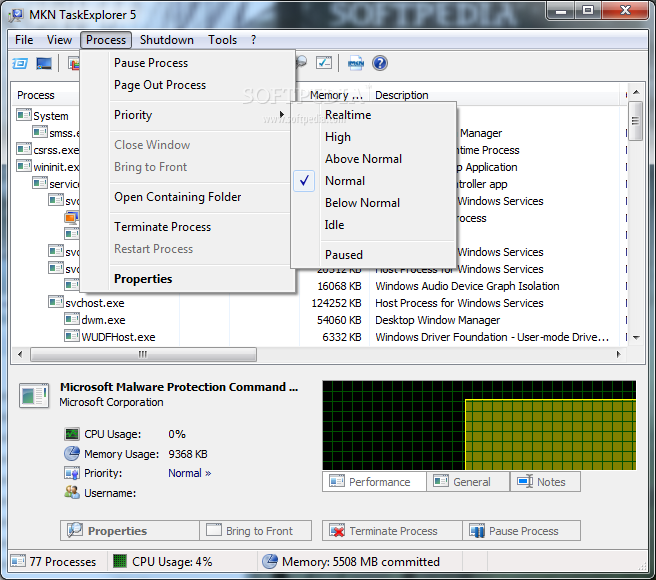This screenshot has height=580, width=656.
Task: Click the MKN logo toolbar icon
Action: (356, 63)
